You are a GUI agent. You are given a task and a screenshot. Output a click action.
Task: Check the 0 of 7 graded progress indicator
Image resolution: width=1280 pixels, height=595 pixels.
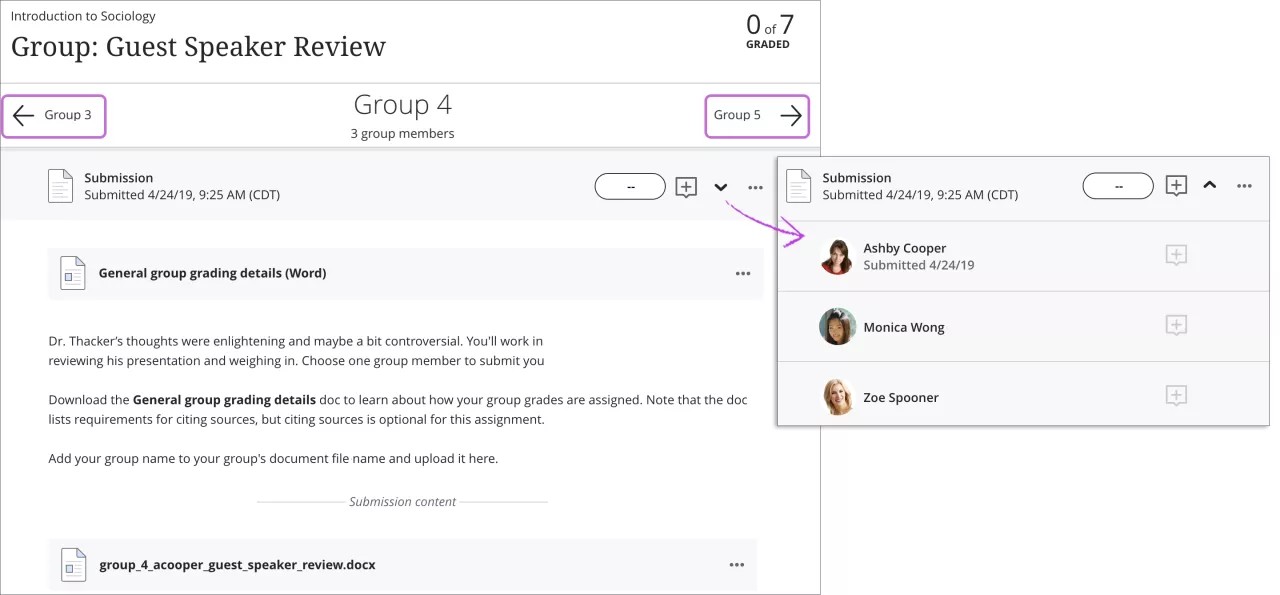[x=768, y=30]
